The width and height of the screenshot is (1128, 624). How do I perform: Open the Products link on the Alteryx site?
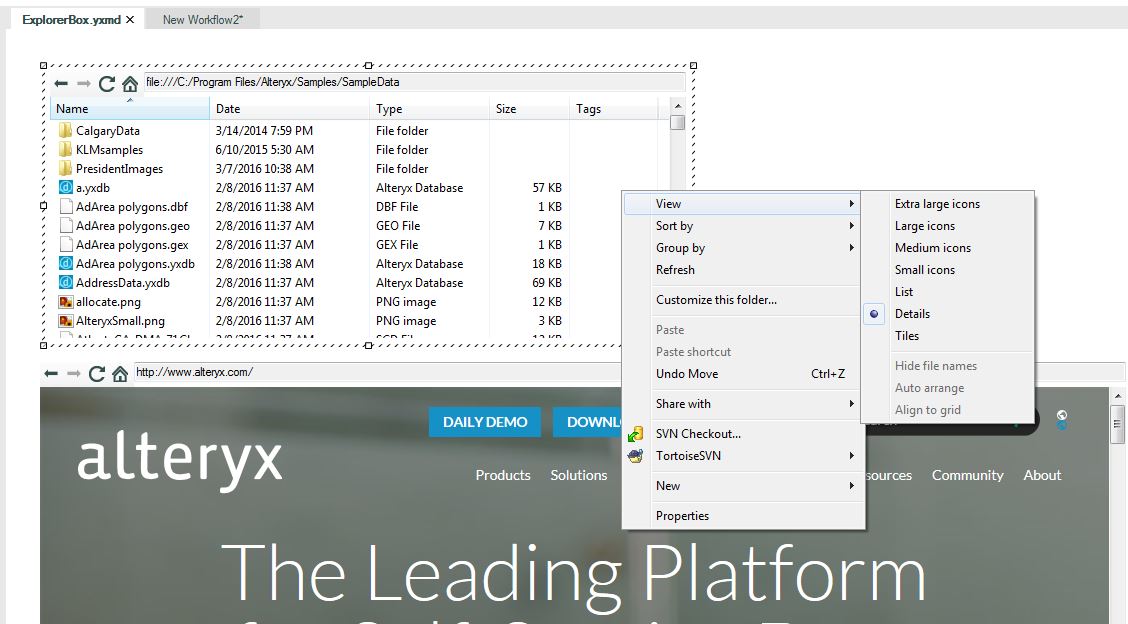coord(503,475)
